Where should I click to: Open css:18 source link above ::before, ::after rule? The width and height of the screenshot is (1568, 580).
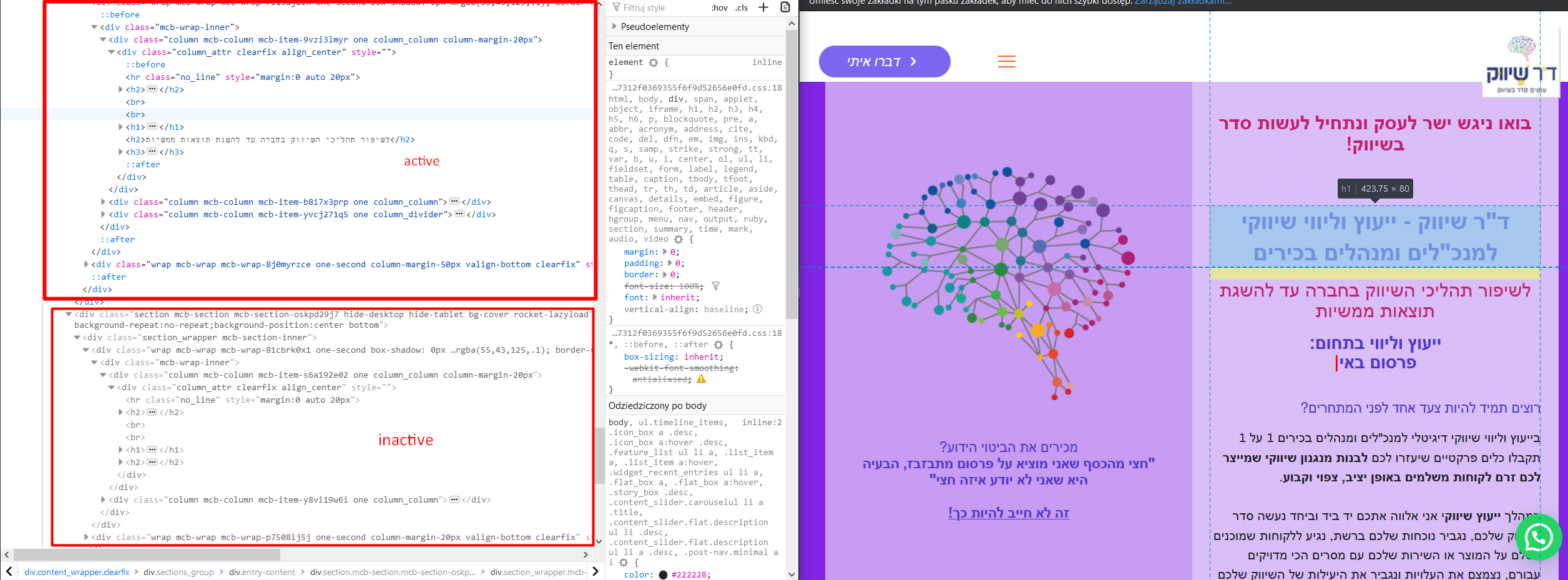click(697, 333)
